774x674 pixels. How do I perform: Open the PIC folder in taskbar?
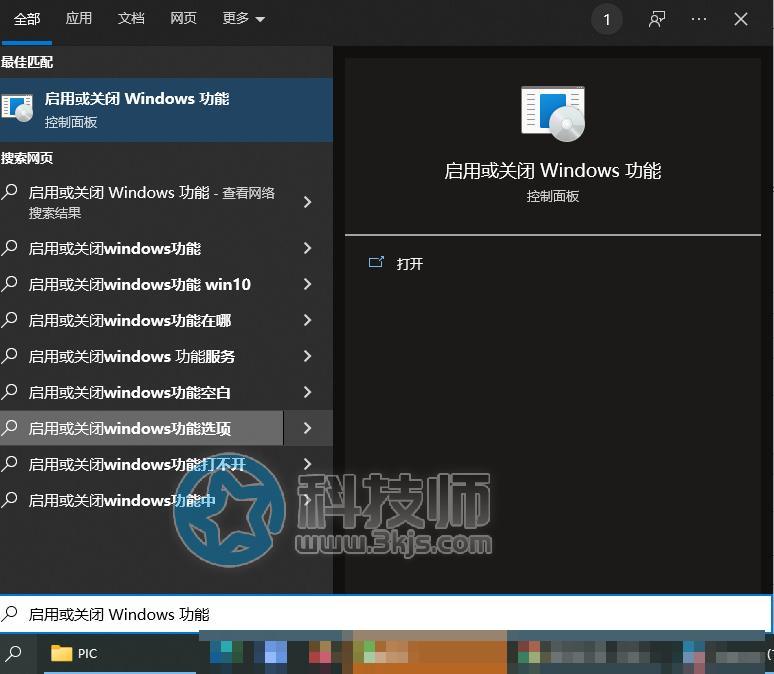pyautogui.click(x=120, y=653)
